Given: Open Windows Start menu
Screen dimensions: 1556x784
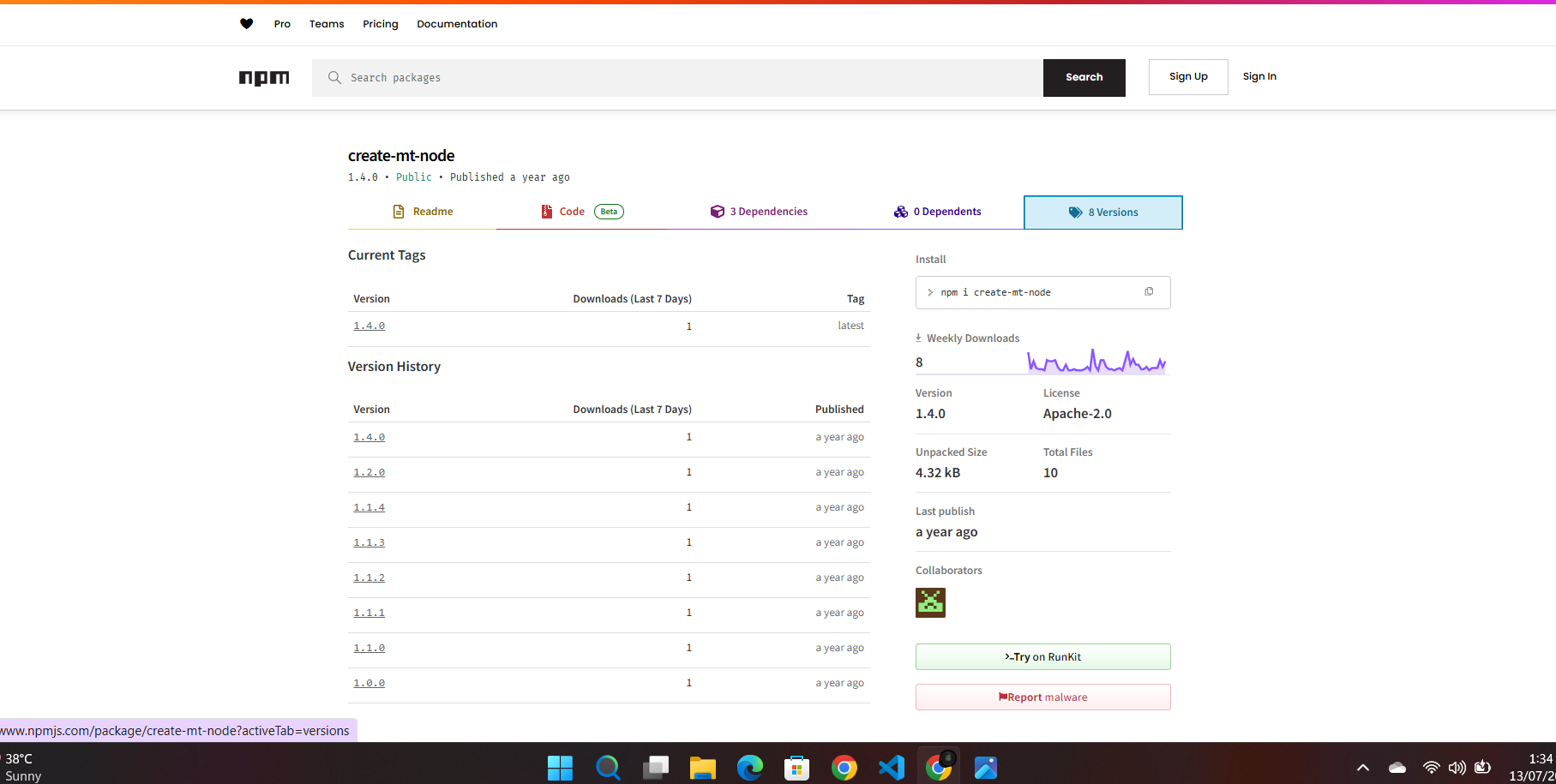Looking at the screenshot, I should click(x=560, y=768).
